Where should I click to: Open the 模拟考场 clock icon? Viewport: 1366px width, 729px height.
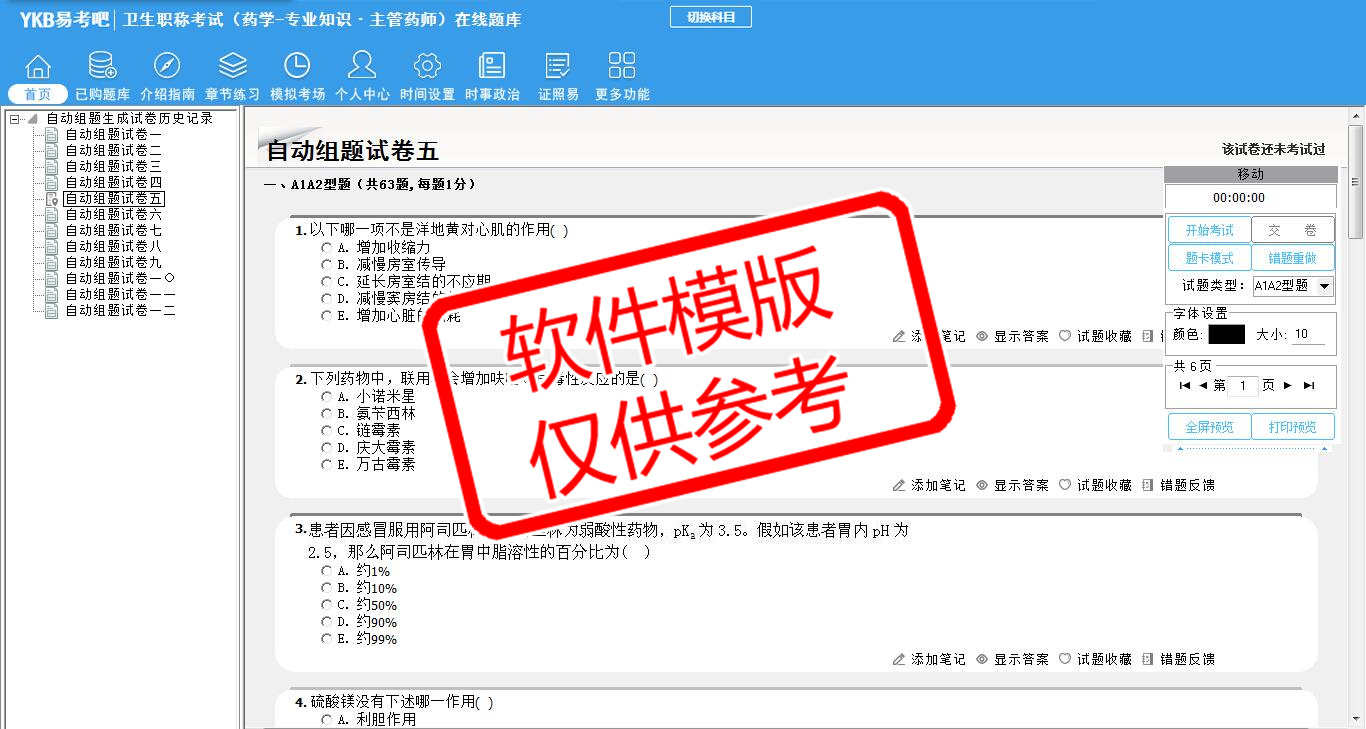click(x=297, y=67)
